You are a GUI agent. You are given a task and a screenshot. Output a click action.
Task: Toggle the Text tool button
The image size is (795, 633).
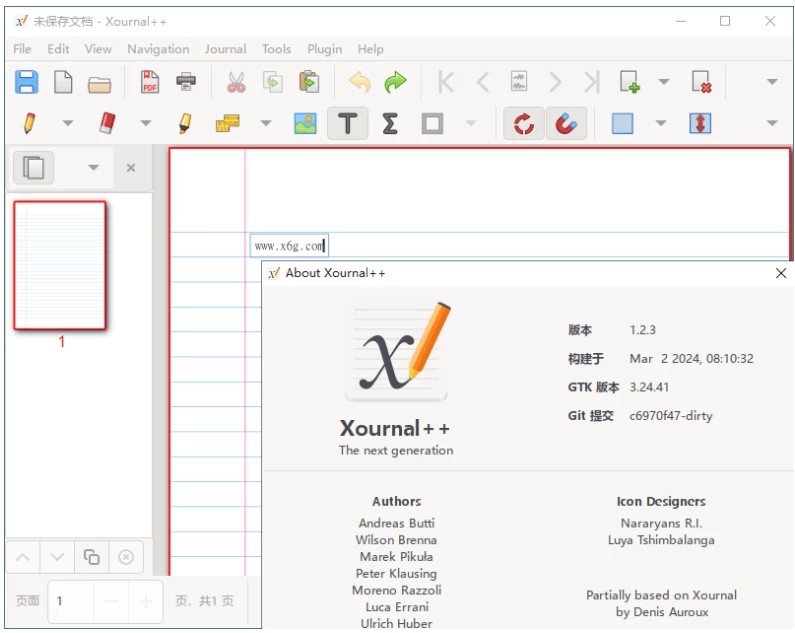point(347,123)
